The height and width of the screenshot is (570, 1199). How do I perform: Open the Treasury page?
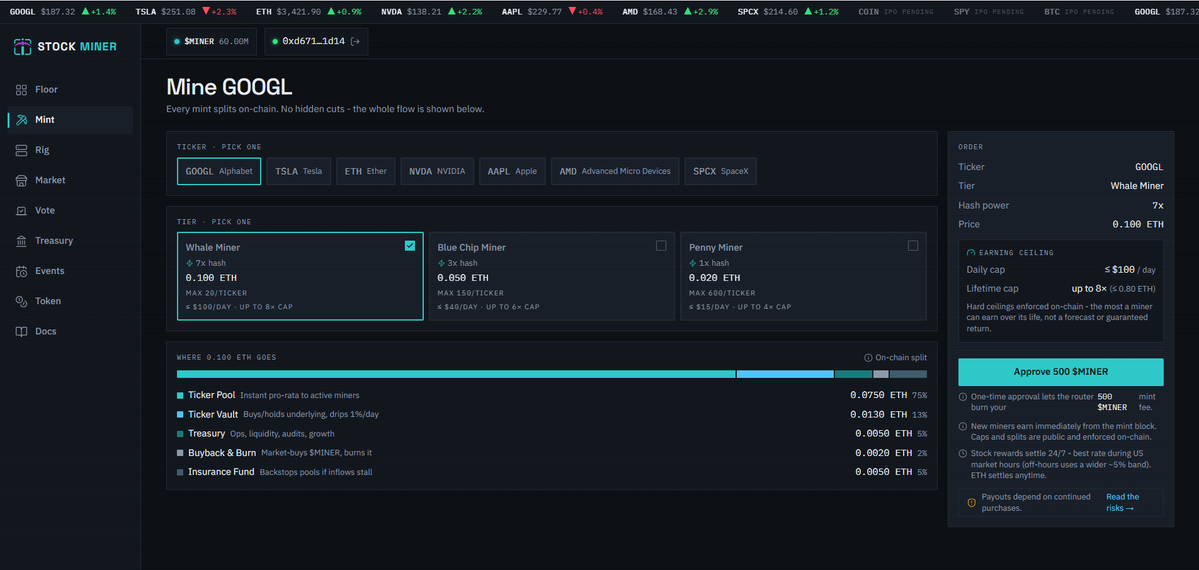click(70, 241)
